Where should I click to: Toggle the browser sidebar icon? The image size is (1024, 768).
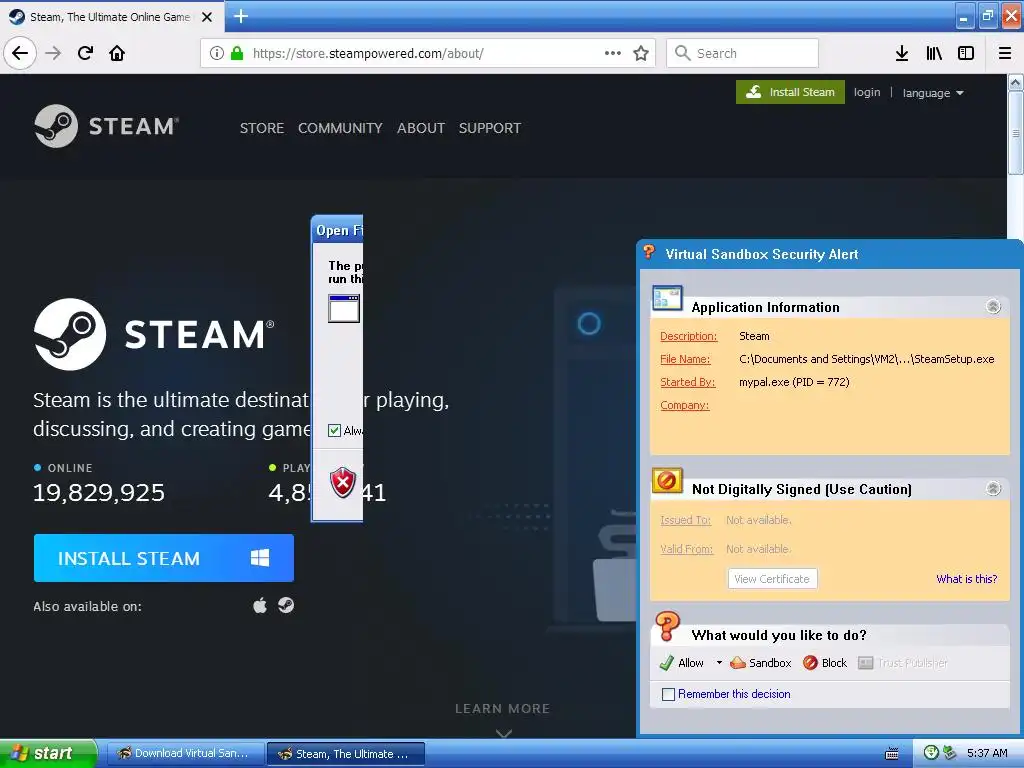[x=966, y=53]
